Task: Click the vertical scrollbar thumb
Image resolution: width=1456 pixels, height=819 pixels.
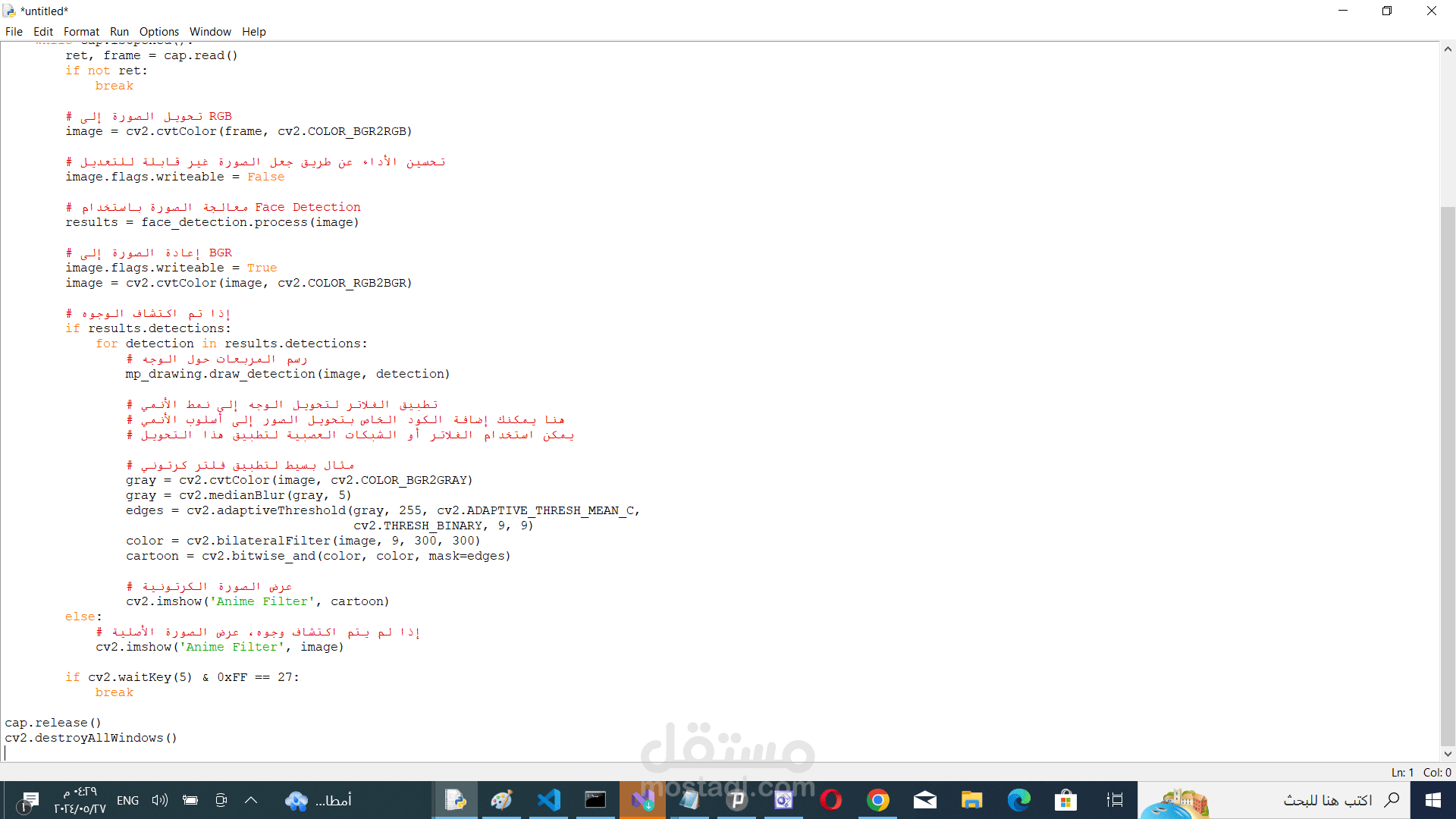Action: click(1448, 476)
